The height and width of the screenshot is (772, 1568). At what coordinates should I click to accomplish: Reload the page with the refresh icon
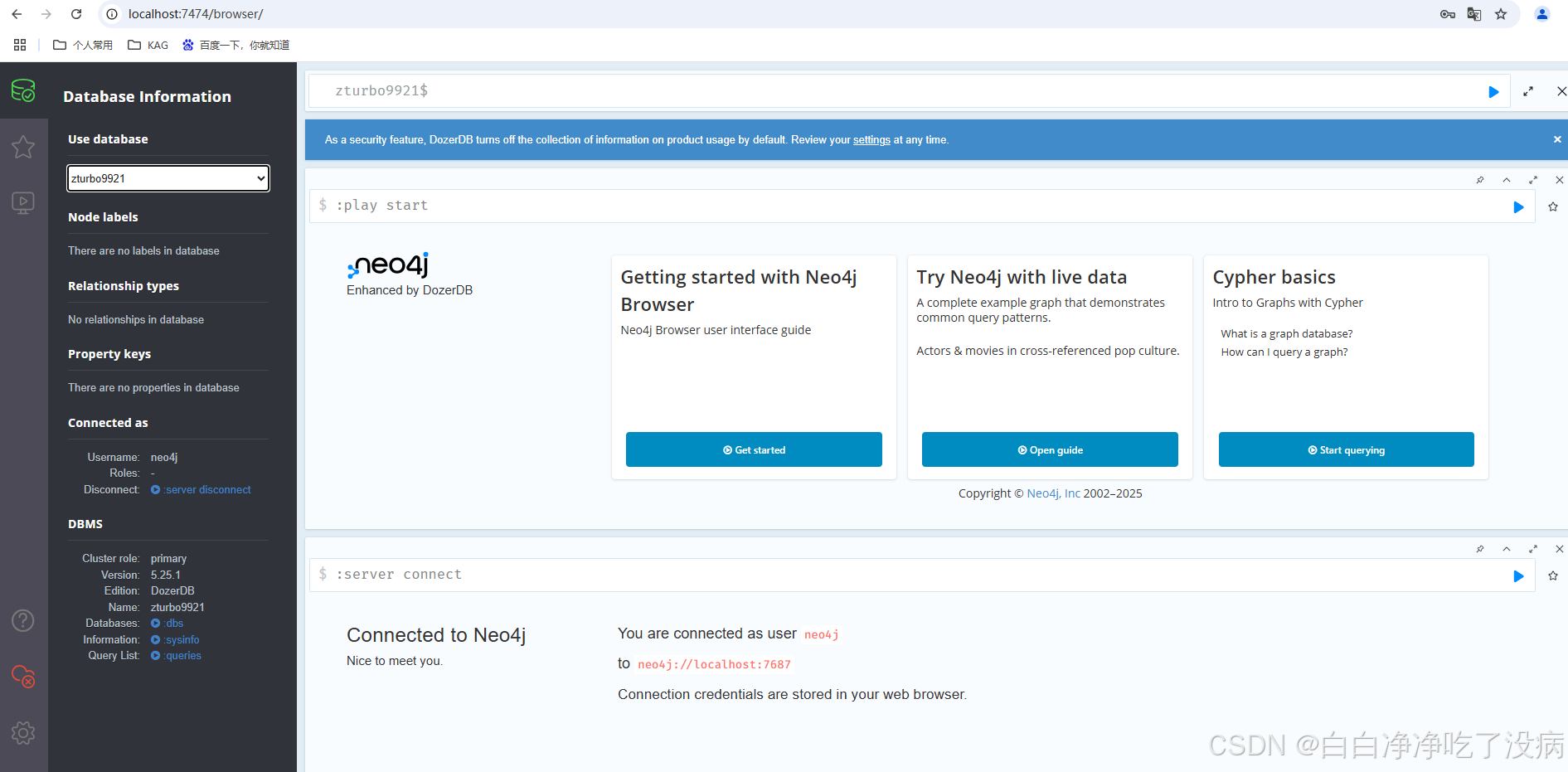(x=76, y=14)
